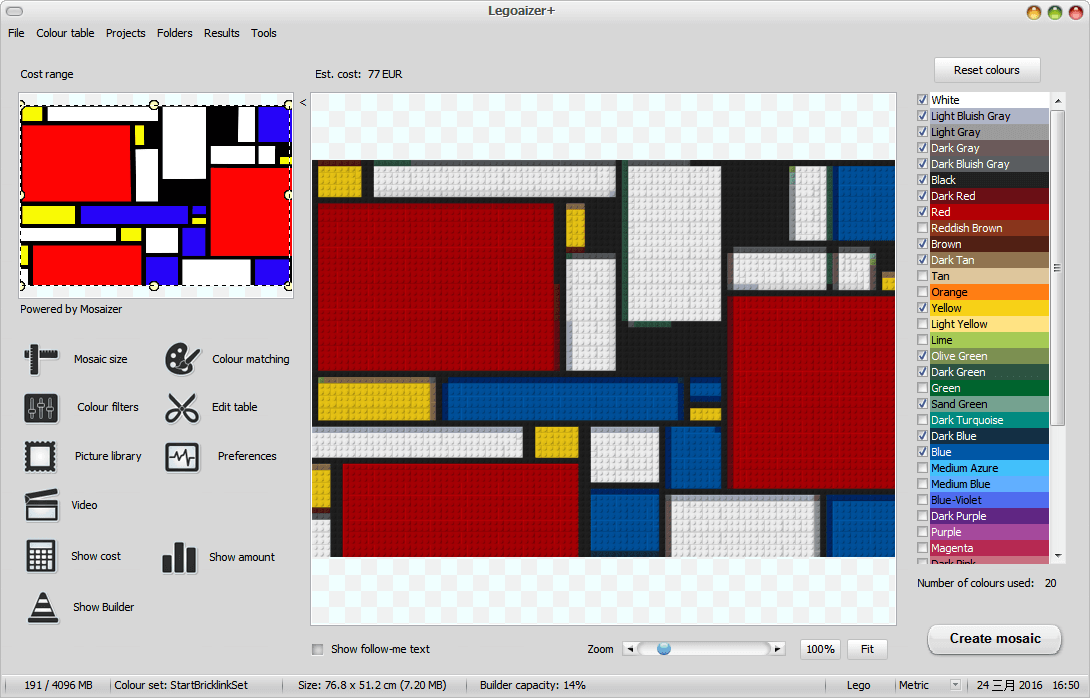Click the zoom slider handle
Image resolution: width=1090 pixels, height=698 pixels.
[x=664, y=649]
